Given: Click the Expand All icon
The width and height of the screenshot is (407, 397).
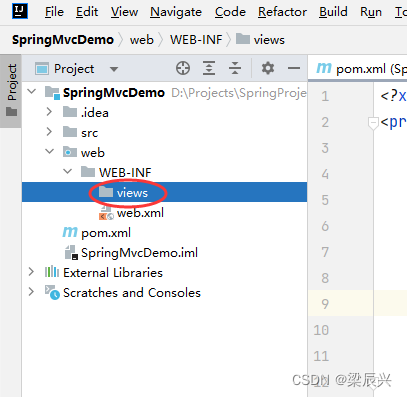Looking at the screenshot, I should (209, 68).
